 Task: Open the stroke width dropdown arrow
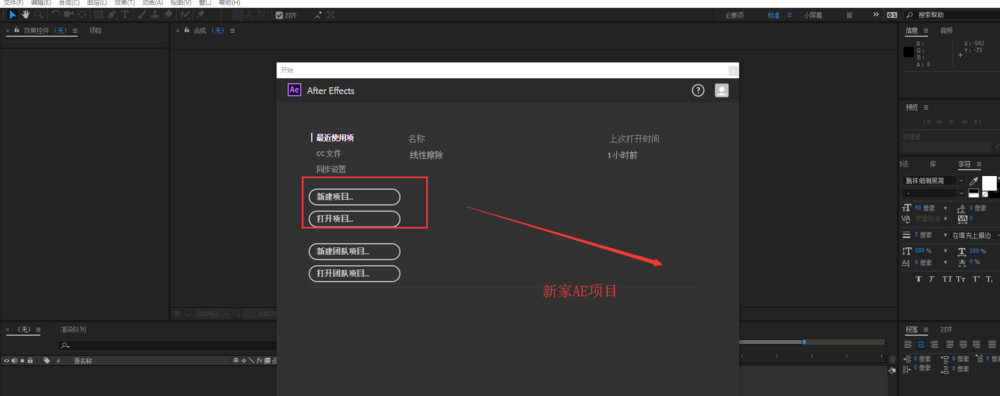tap(945, 235)
